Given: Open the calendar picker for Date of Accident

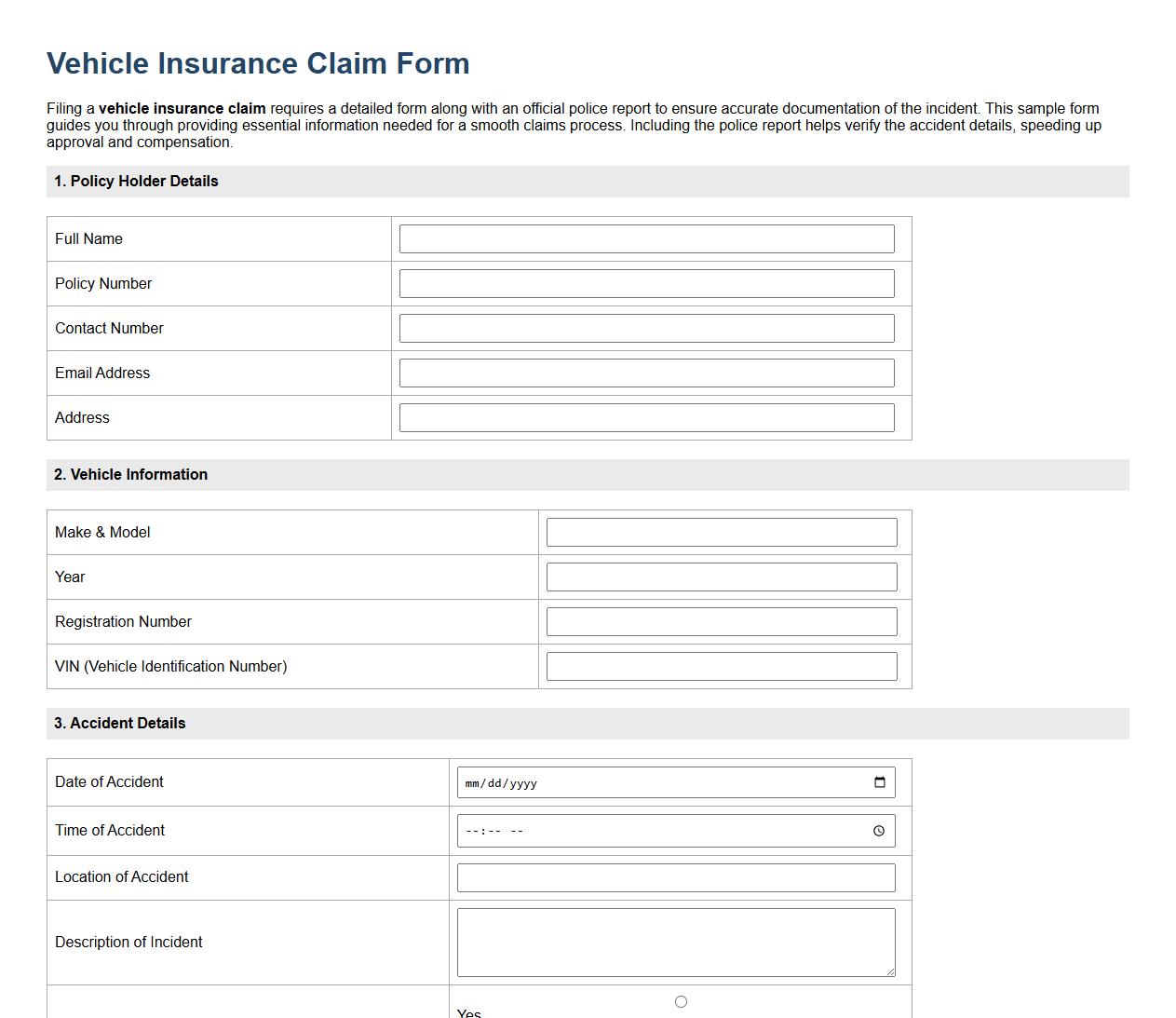Looking at the screenshot, I should pyautogui.click(x=878, y=782).
